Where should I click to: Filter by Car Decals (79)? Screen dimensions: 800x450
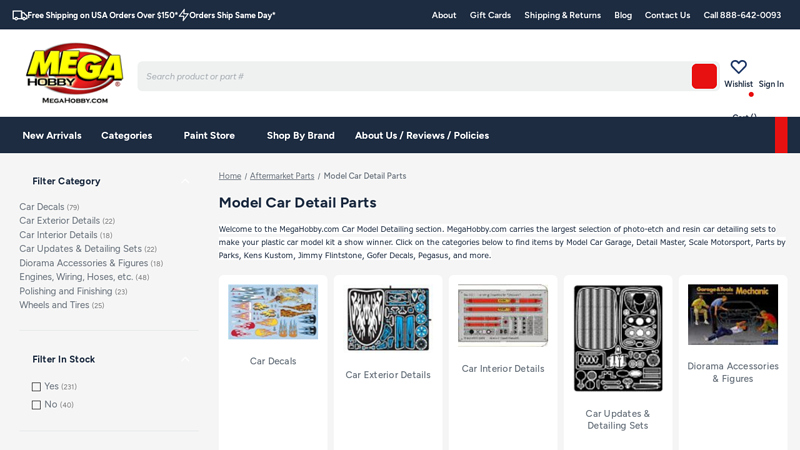point(49,207)
